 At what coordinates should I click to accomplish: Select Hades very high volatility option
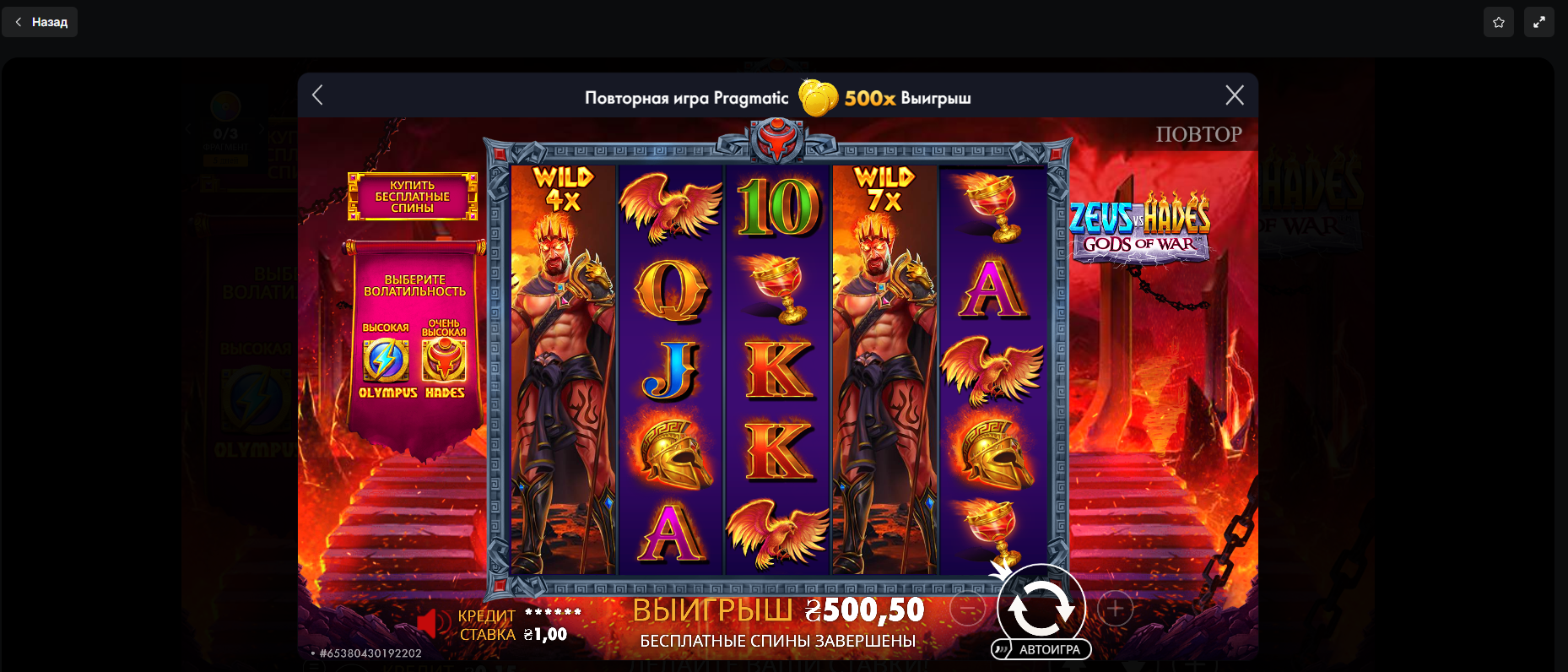pos(445,360)
